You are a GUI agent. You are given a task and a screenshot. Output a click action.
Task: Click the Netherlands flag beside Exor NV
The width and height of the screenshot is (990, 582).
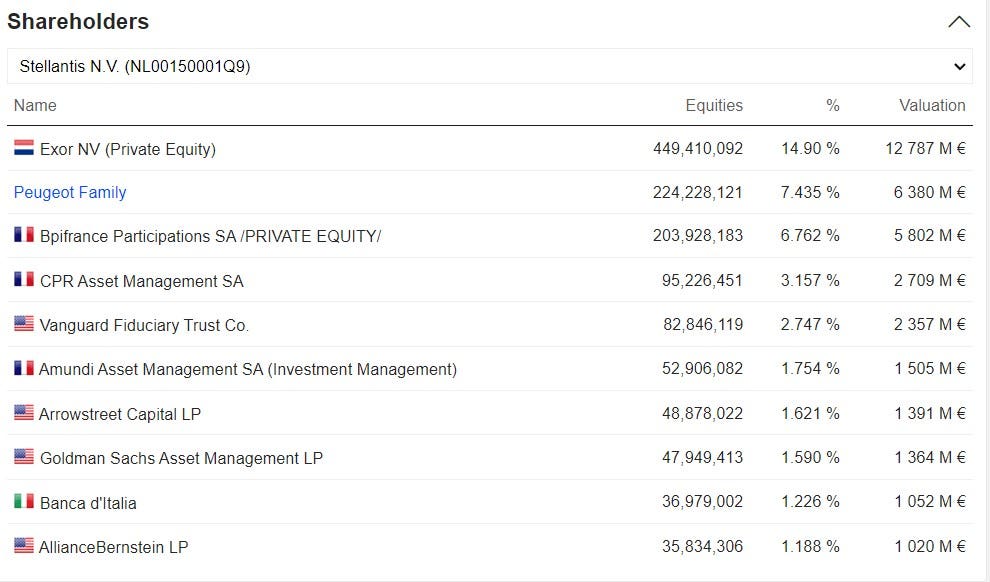(x=24, y=148)
